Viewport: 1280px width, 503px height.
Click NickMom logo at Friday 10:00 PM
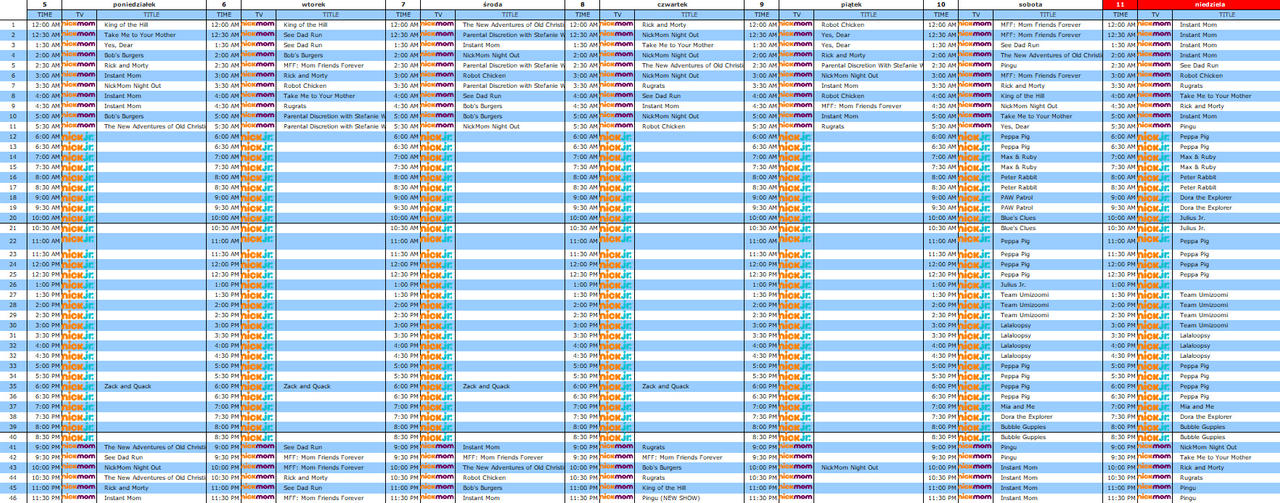coord(797,467)
